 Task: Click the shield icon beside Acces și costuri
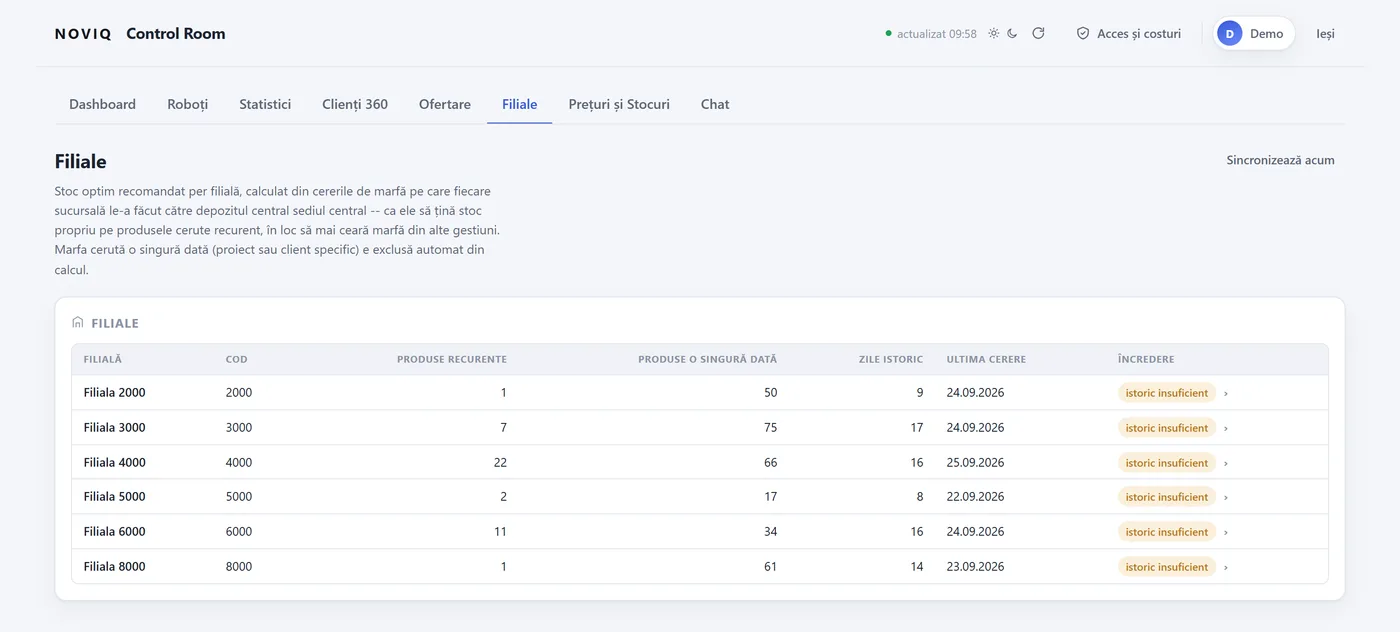coord(1083,33)
